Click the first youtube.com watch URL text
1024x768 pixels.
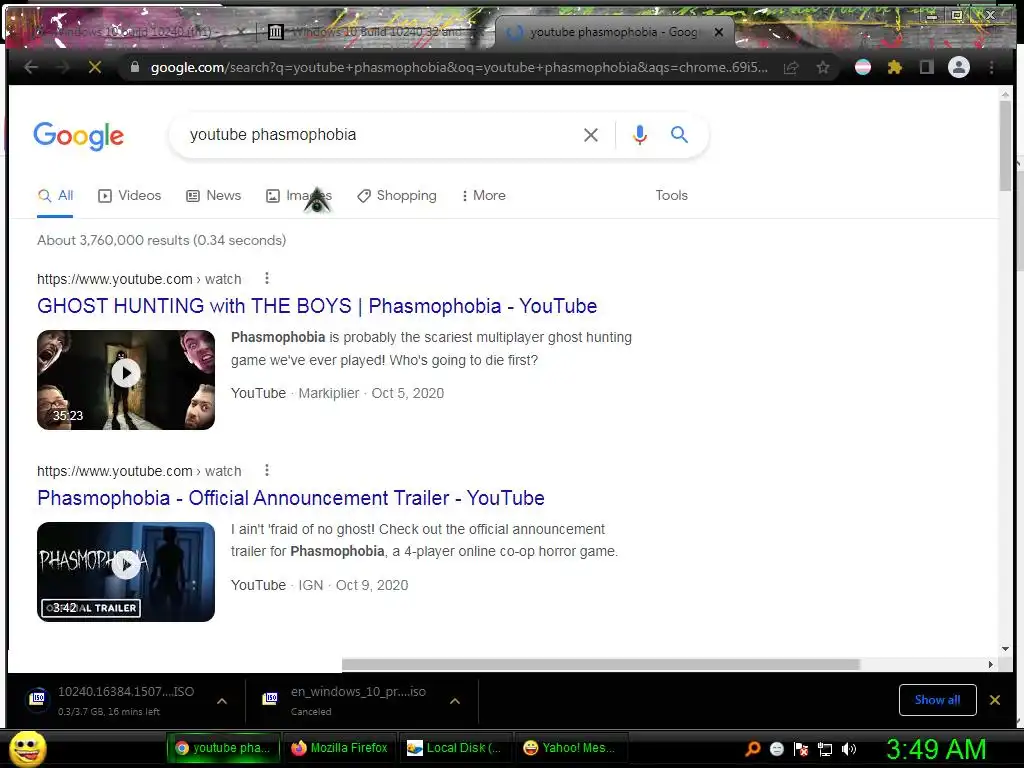139,279
